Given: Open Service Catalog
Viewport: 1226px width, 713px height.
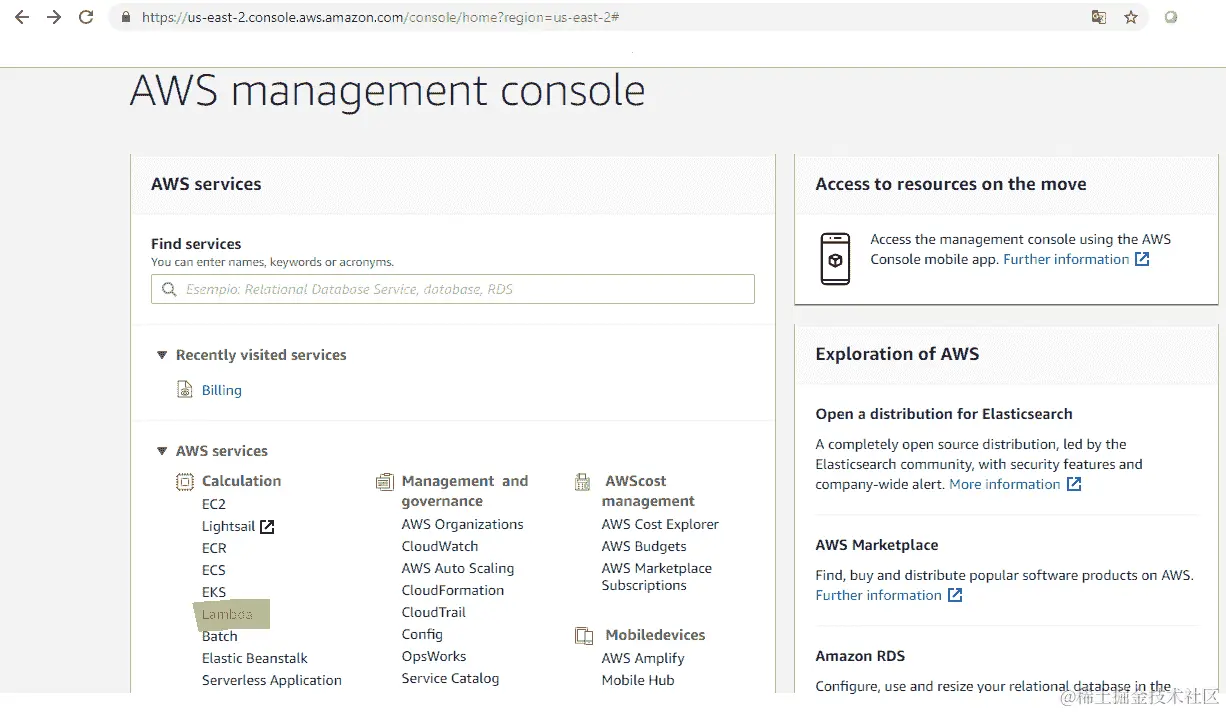Looking at the screenshot, I should pos(450,678).
